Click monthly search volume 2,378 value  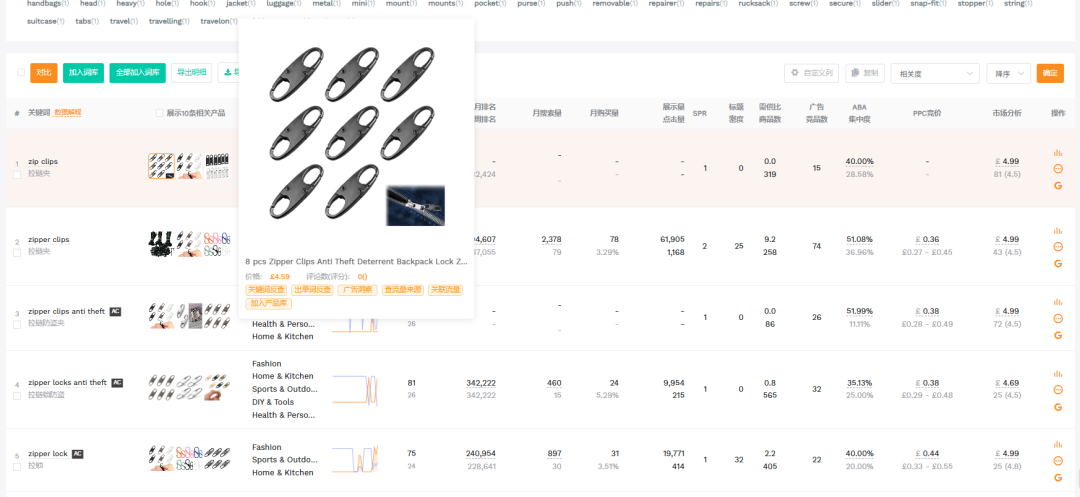point(551,240)
